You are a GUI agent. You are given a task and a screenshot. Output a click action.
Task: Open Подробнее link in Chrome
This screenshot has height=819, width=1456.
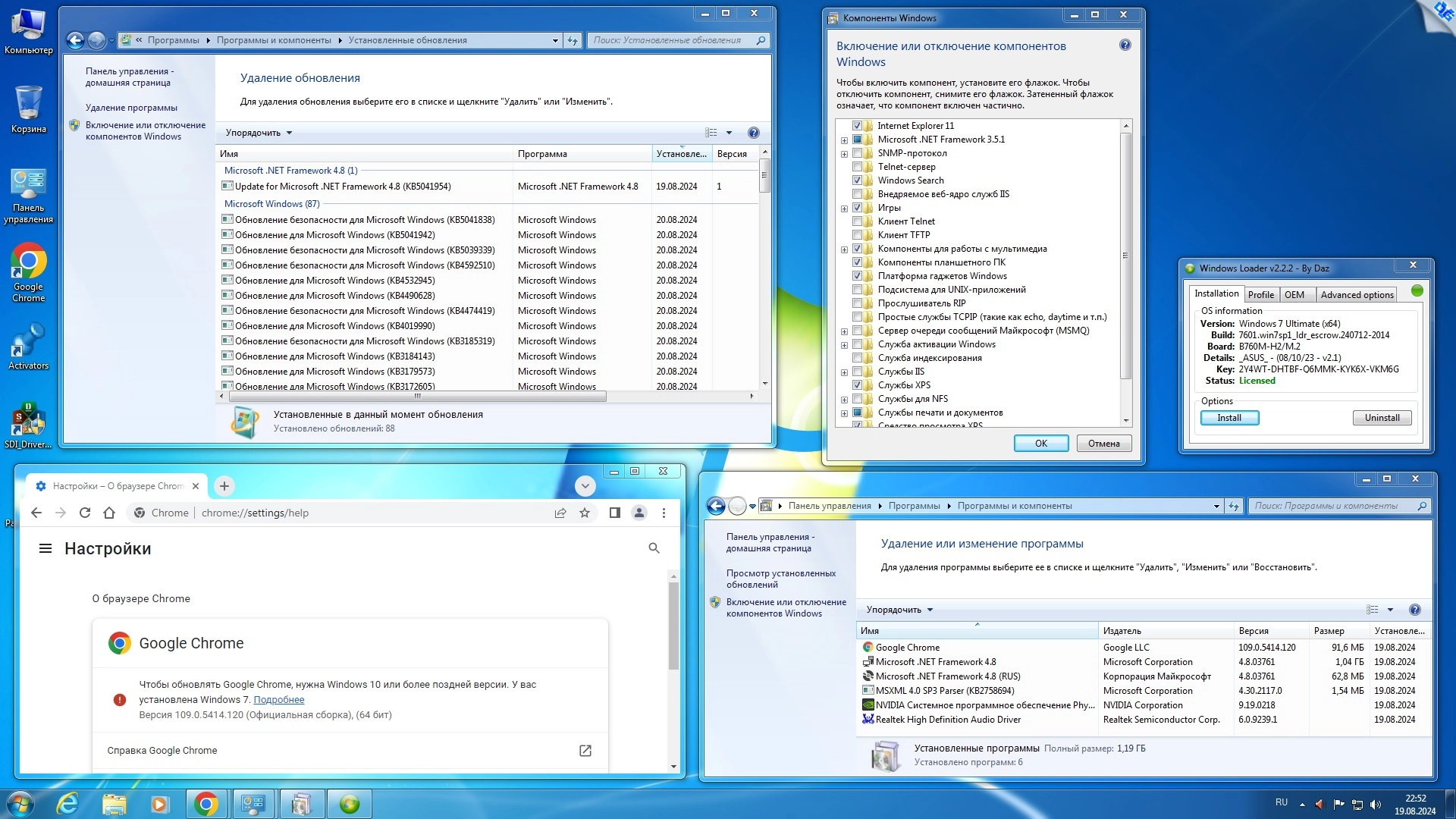pyautogui.click(x=278, y=700)
